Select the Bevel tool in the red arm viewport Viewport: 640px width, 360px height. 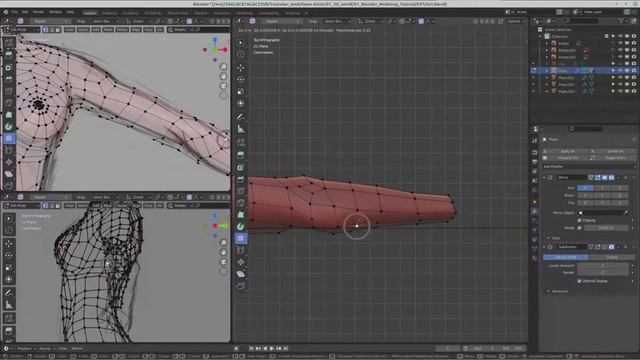[241, 179]
